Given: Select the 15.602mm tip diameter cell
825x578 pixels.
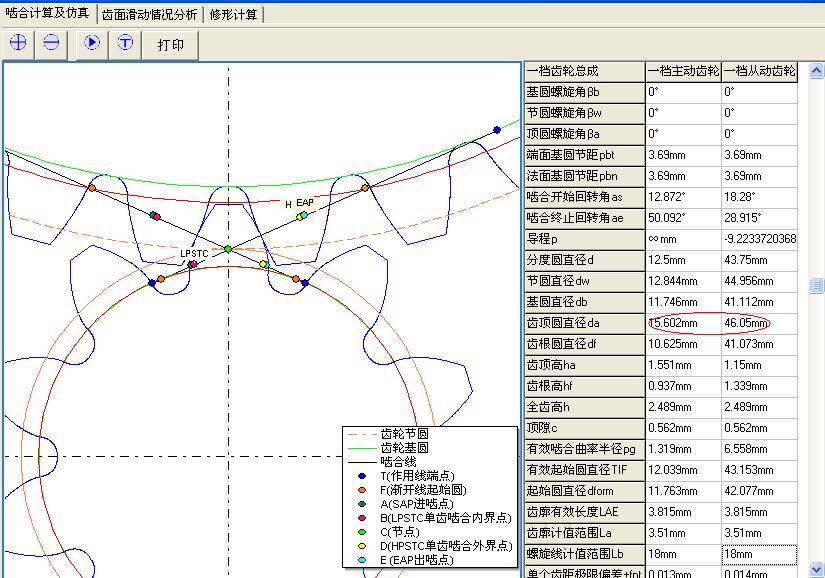Looking at the screenshot, I should pos(683,323).
